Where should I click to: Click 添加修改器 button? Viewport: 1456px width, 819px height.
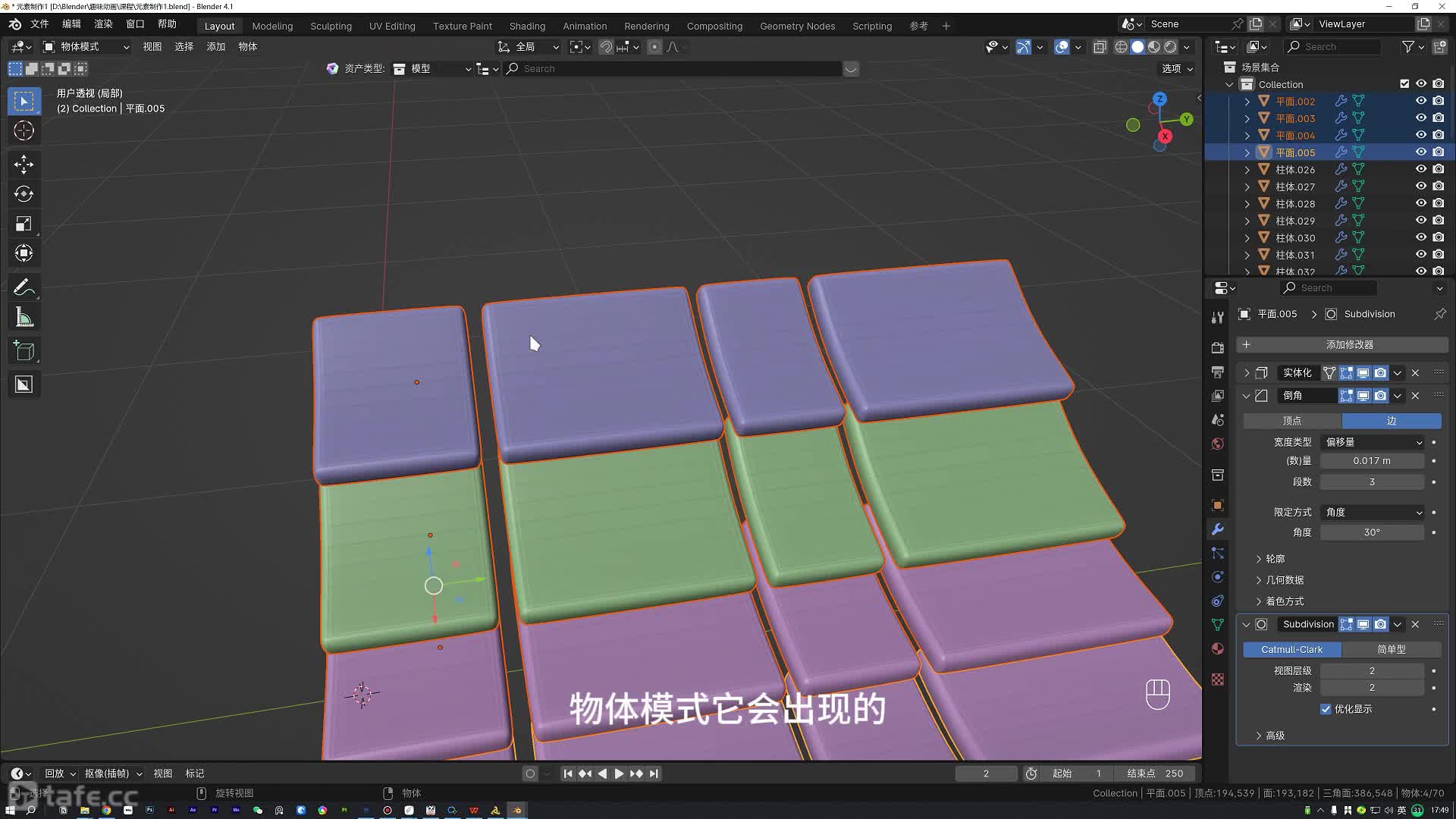pyautogui.click(x=1342, y=345)
